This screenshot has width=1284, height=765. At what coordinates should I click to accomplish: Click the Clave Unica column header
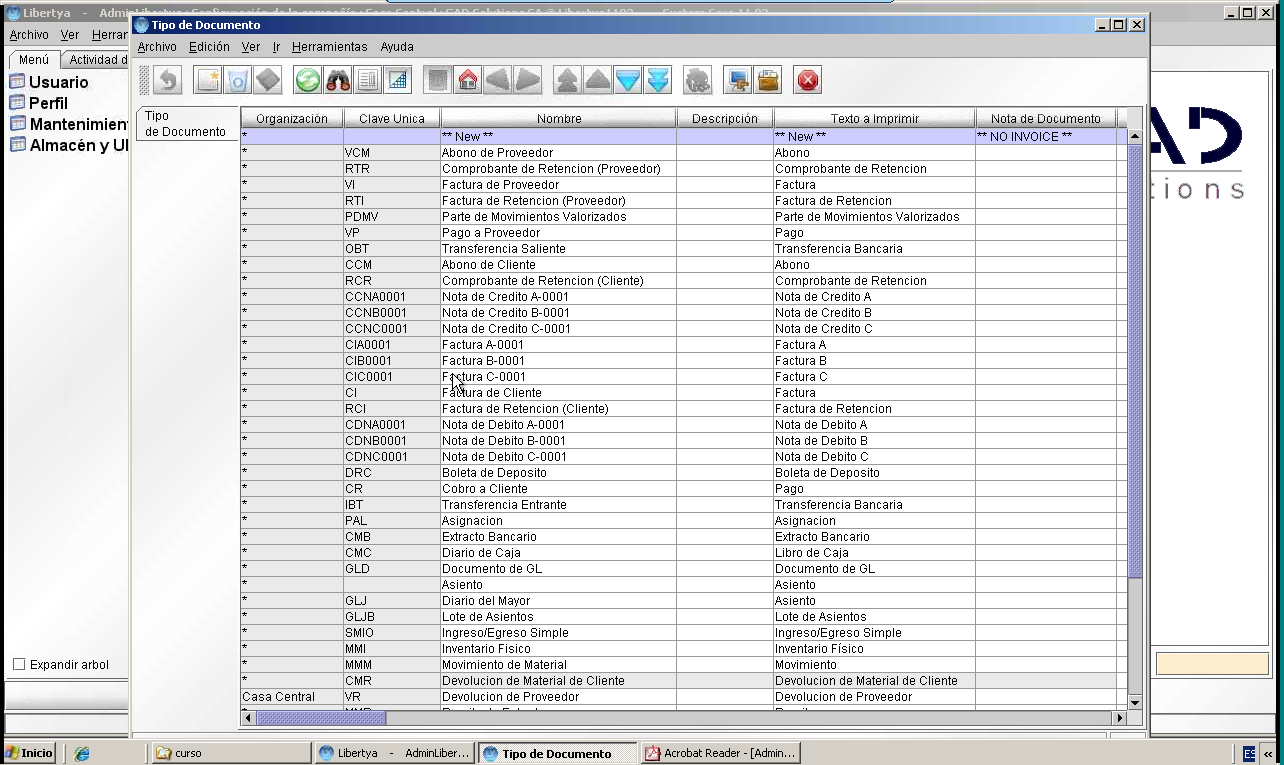(392, 118)
